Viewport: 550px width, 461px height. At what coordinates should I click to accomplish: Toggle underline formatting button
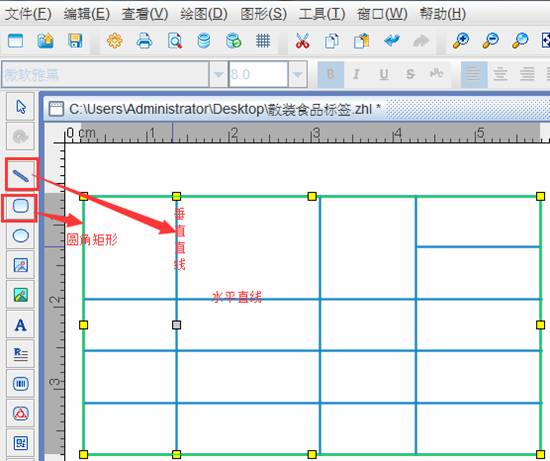click(x=384, y=74)
